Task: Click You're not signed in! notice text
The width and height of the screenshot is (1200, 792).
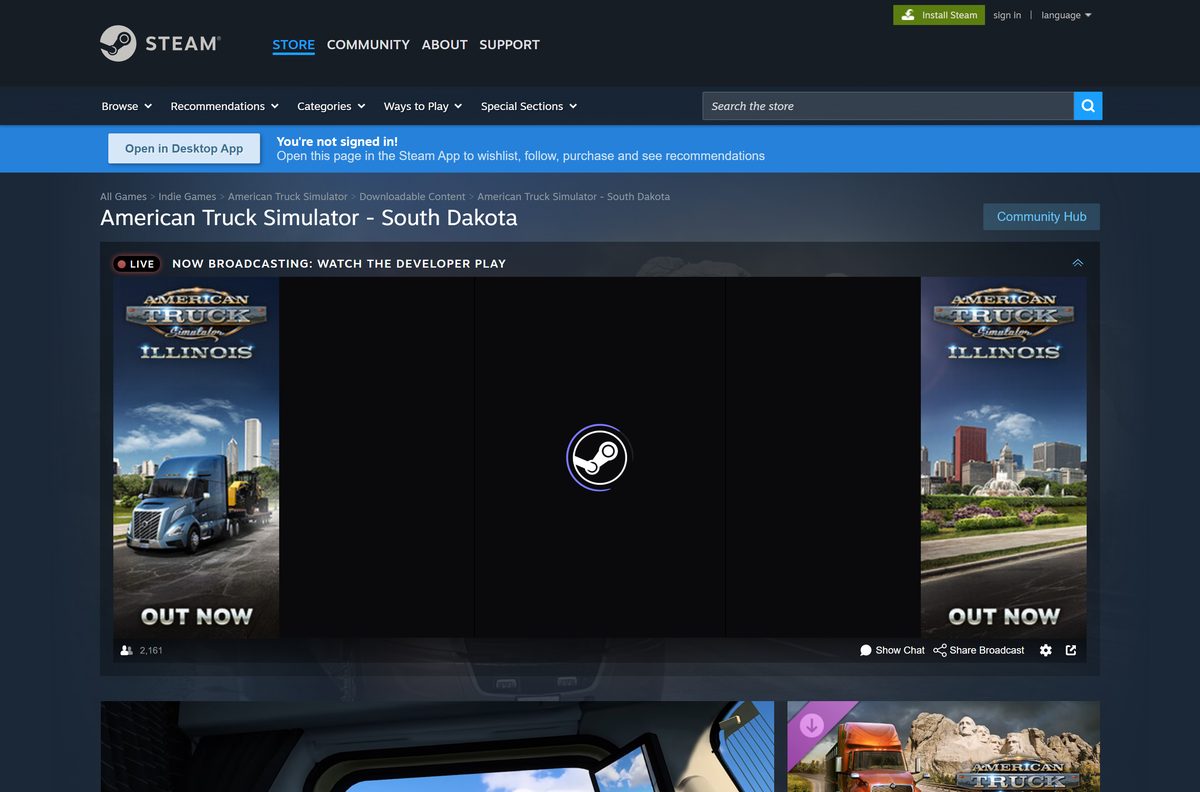Action: (337, 141)
